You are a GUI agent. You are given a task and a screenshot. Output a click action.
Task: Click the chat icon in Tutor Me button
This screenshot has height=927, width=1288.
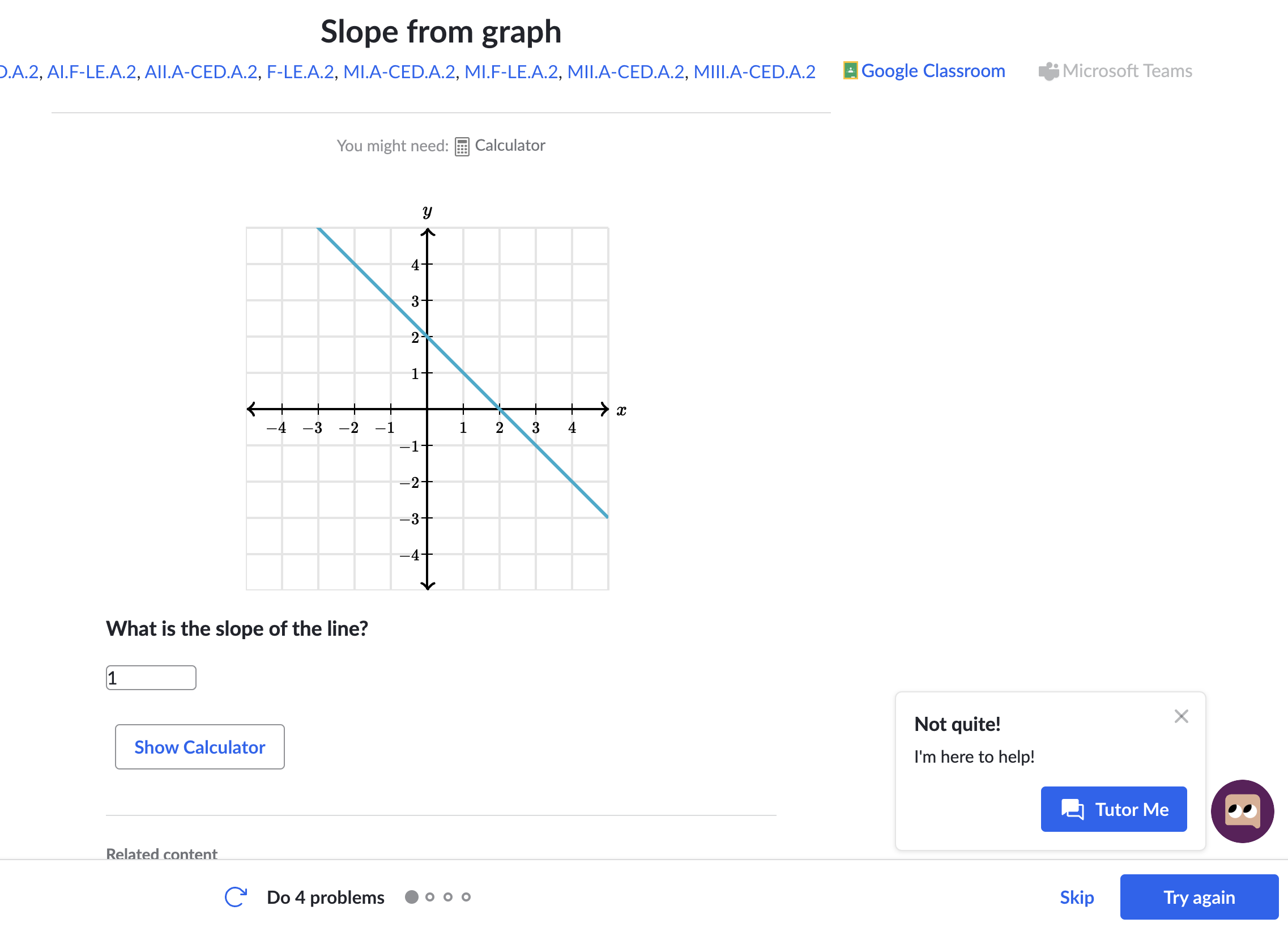click(1072, 809)
